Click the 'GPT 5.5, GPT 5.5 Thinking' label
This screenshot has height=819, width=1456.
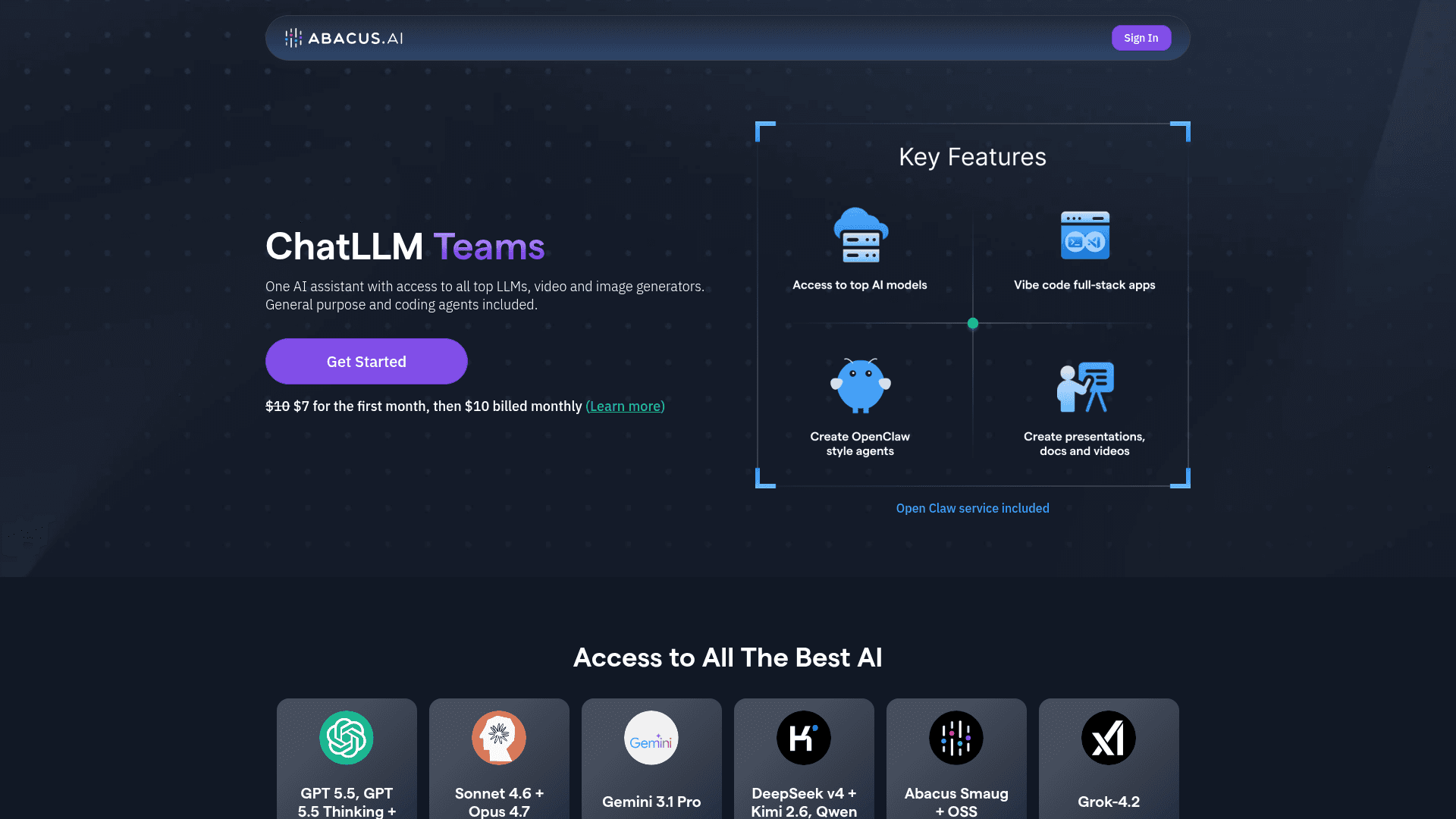coord(347,802)
